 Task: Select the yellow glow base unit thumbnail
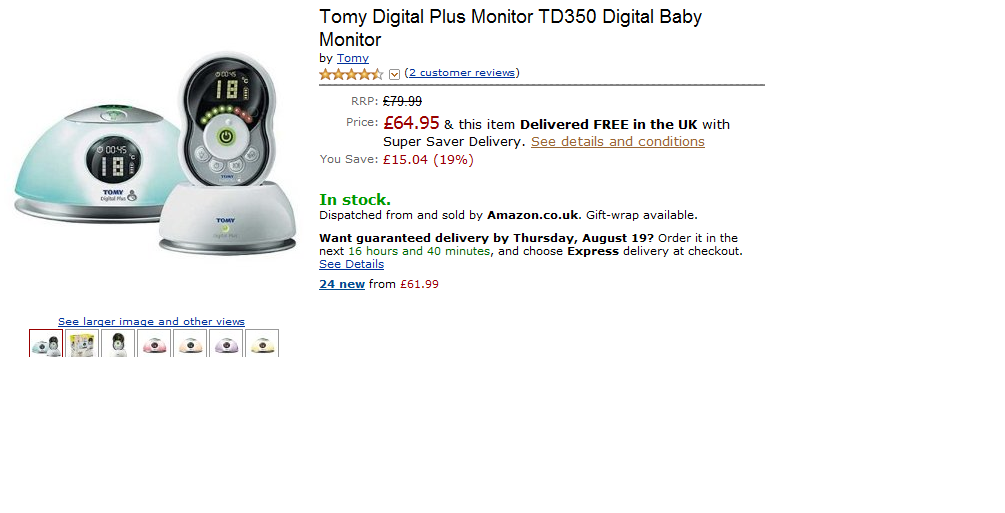tap(262, 344)
